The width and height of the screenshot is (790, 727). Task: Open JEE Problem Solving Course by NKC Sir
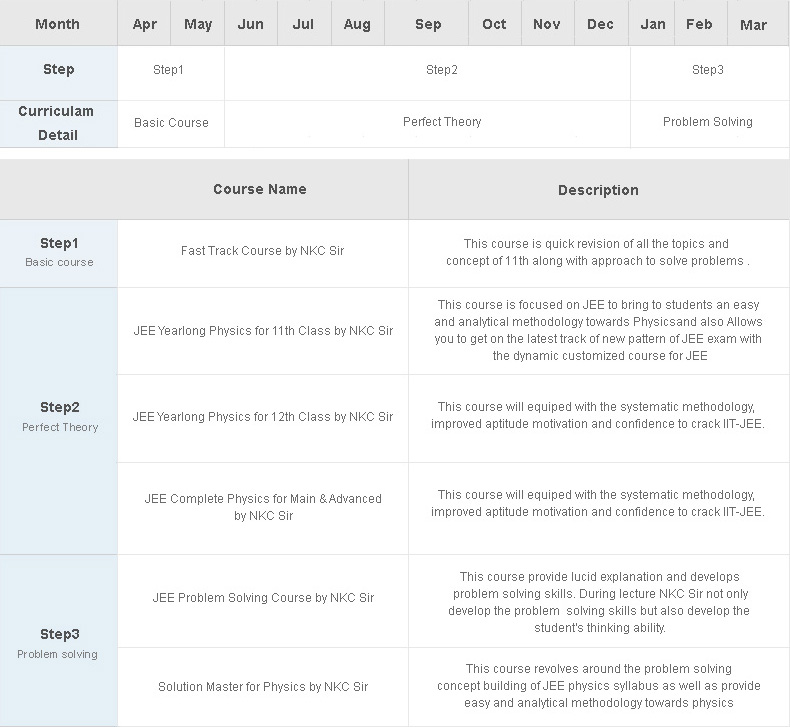[x=264, y=598]
